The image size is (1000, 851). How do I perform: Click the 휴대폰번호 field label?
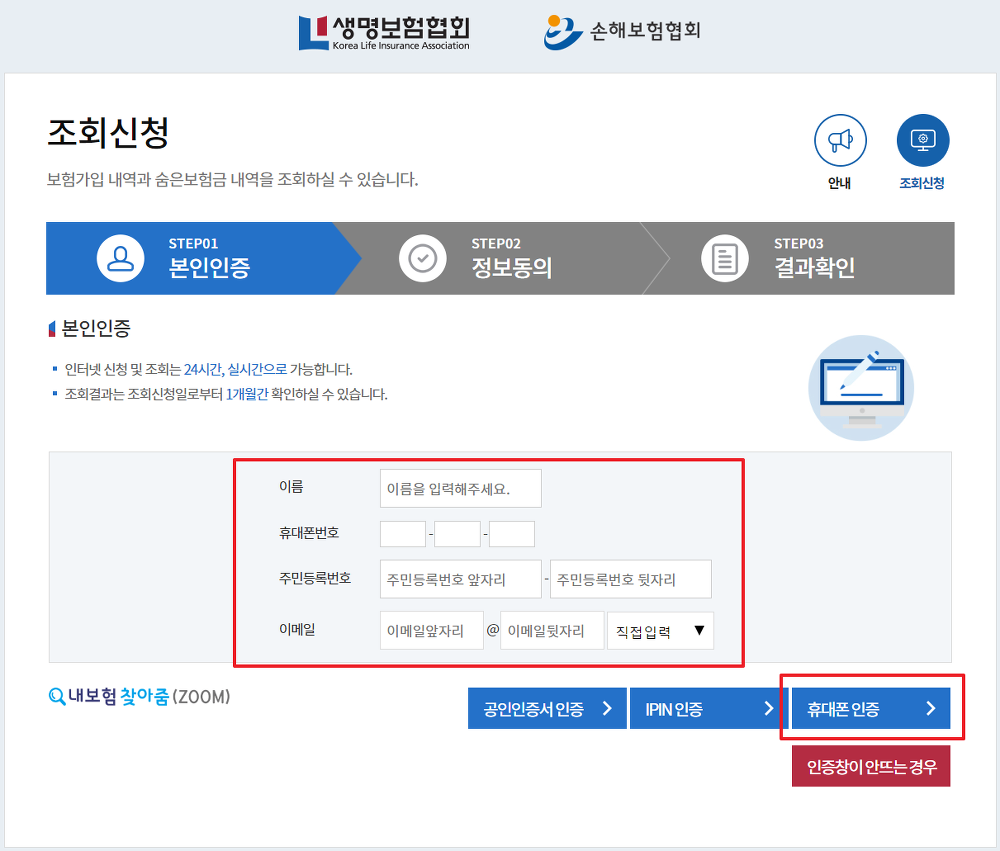click(309, 533)
